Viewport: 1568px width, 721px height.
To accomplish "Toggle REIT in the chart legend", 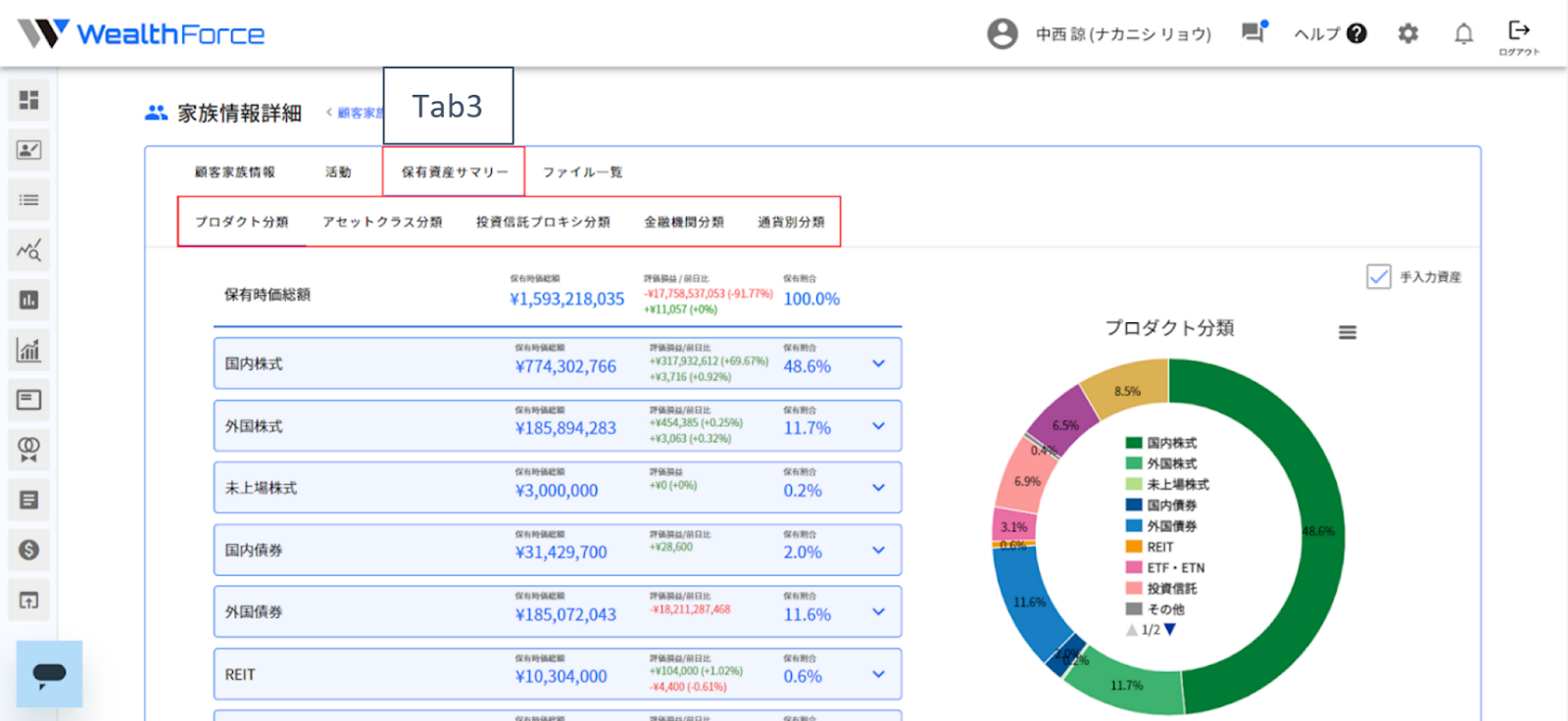I will (x=1150, y=547).
